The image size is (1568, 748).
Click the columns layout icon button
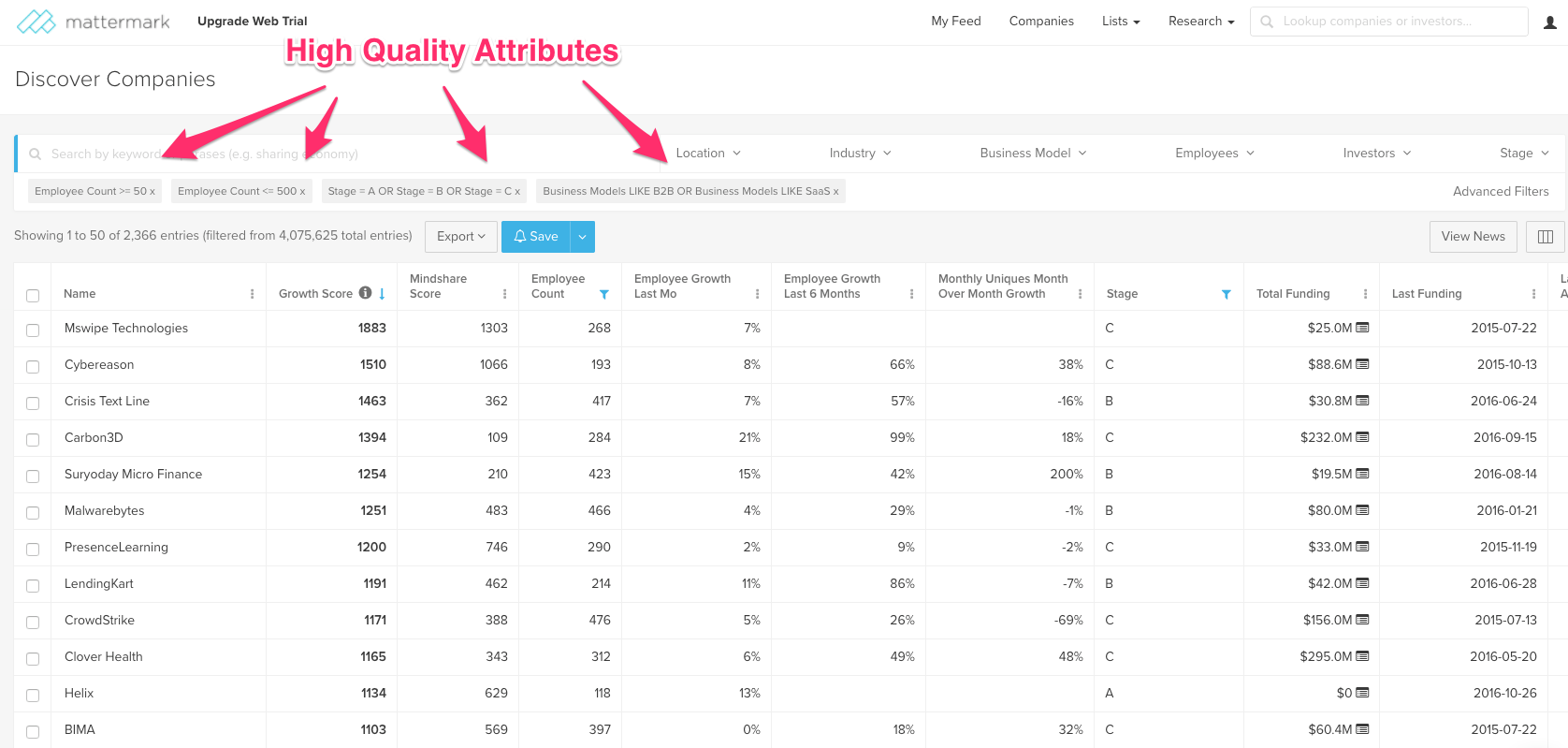pyautogui.click(x=1546, y=237)
